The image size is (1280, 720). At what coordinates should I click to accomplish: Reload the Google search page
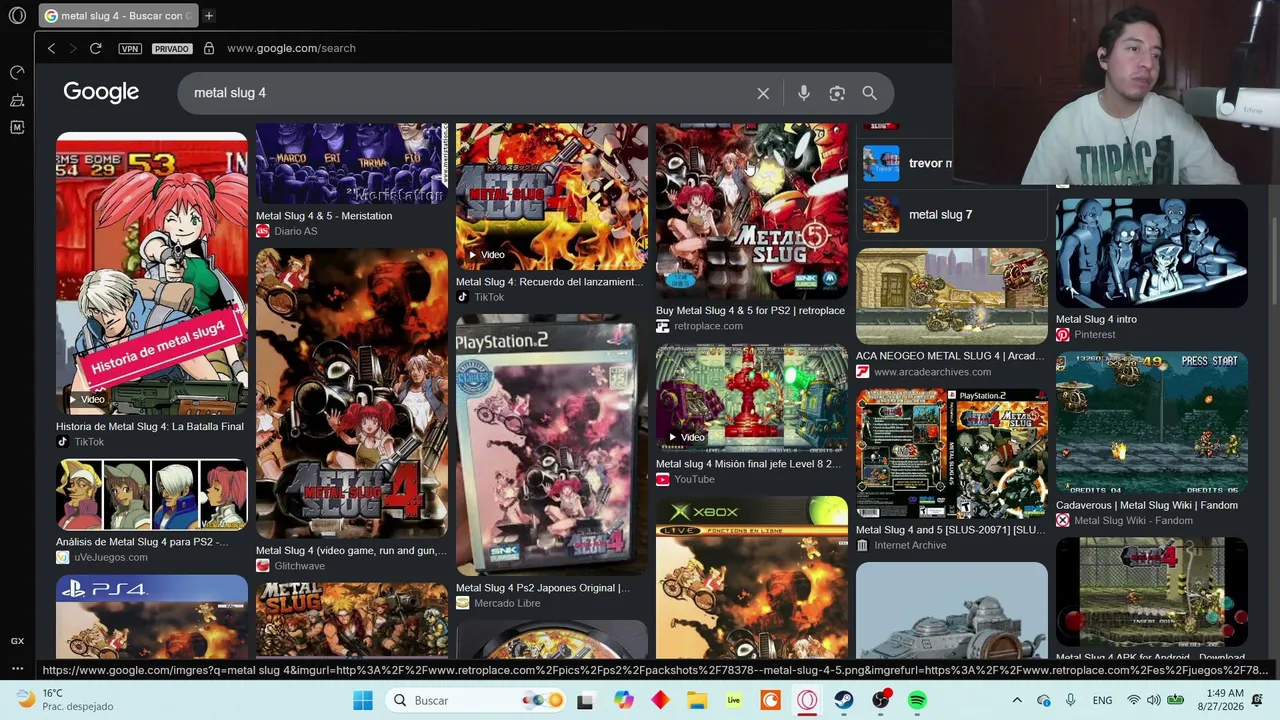point(95,48)
